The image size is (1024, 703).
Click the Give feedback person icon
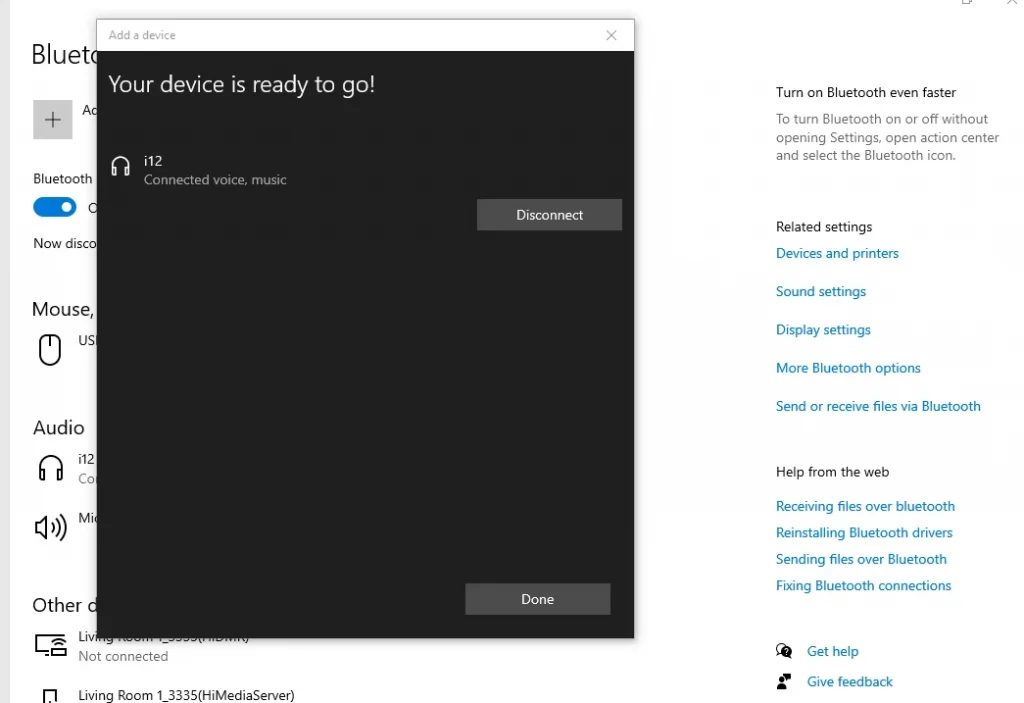784,681
